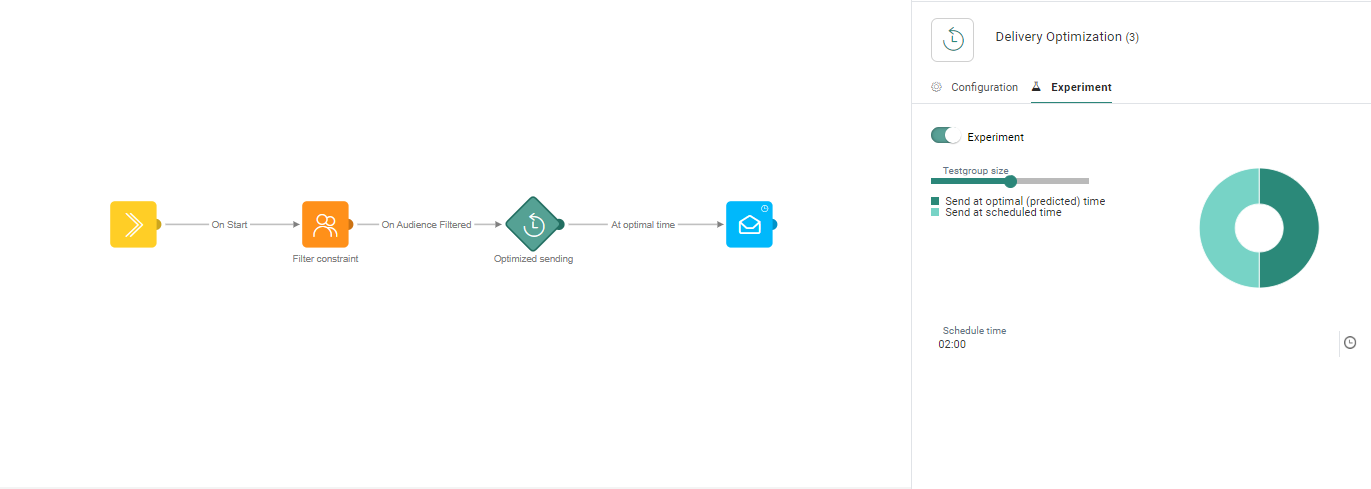Click the Start node output port
1371x489 pixels.
click(157, 225)
